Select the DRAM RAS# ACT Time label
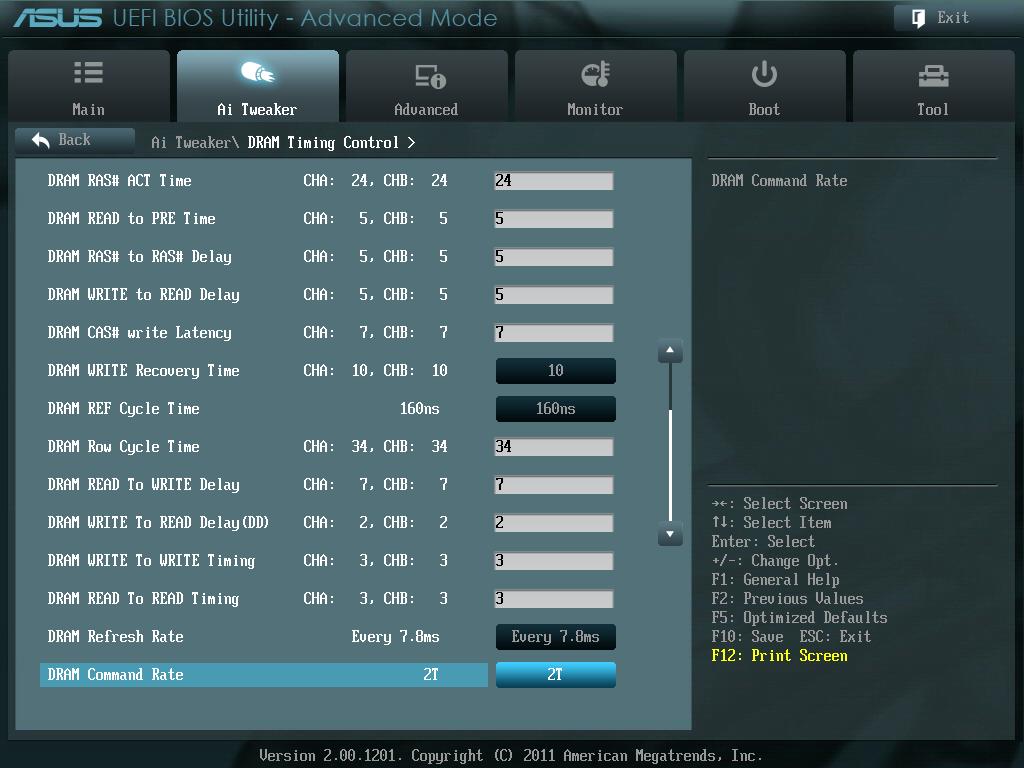The width and height of the screenshot is (1024, 768). [120, 181]
